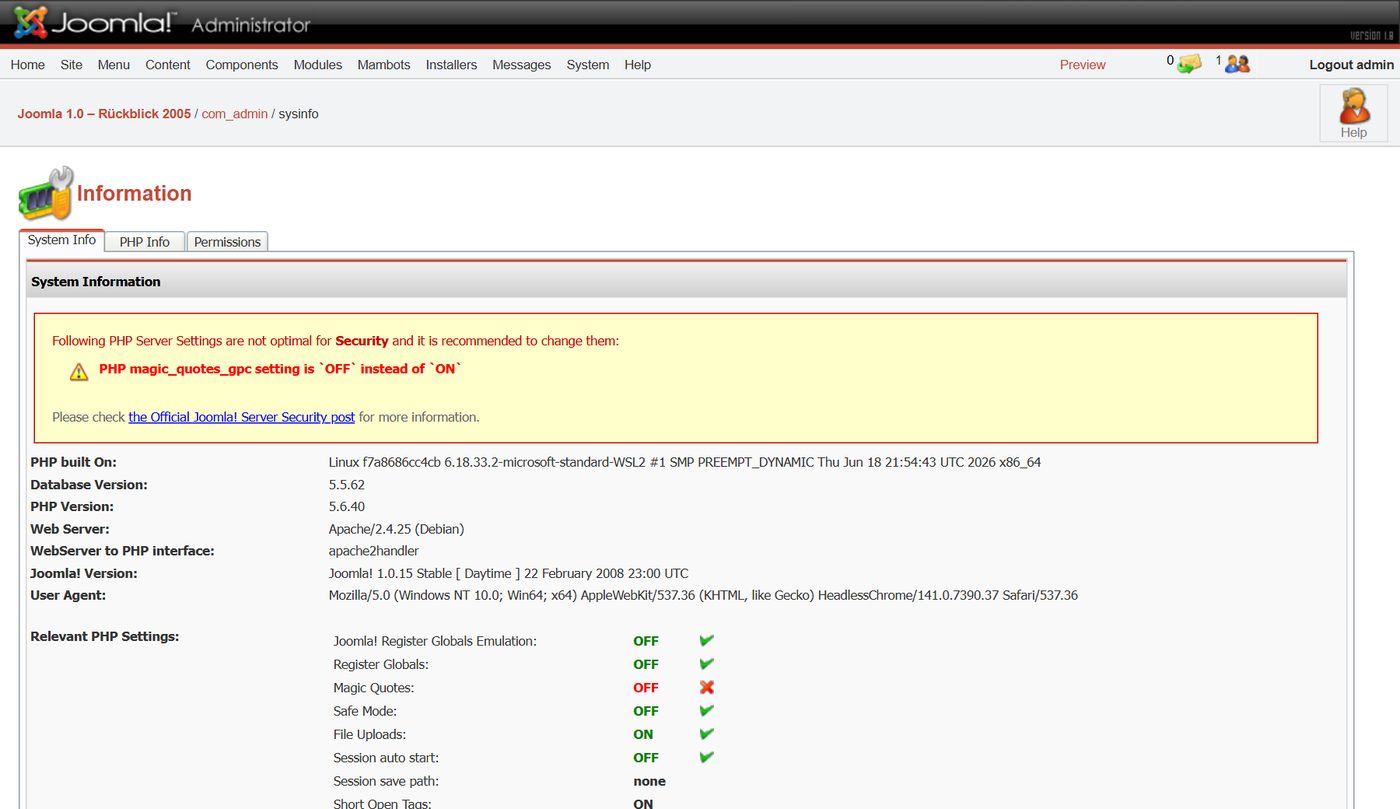This screenshot has width=1400, height=809.
Task: Click the Preview link
Action: coord(1083,65)
